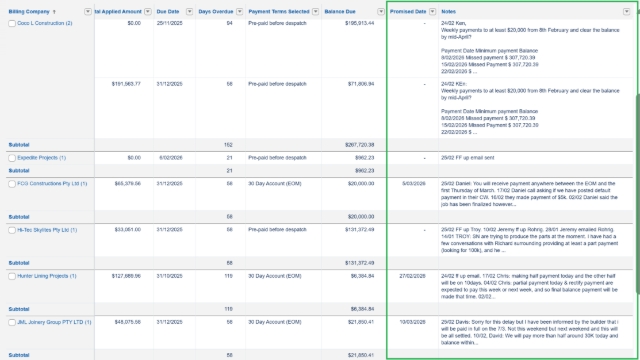
Task: Click the Due Date column header
Action: 168,11
